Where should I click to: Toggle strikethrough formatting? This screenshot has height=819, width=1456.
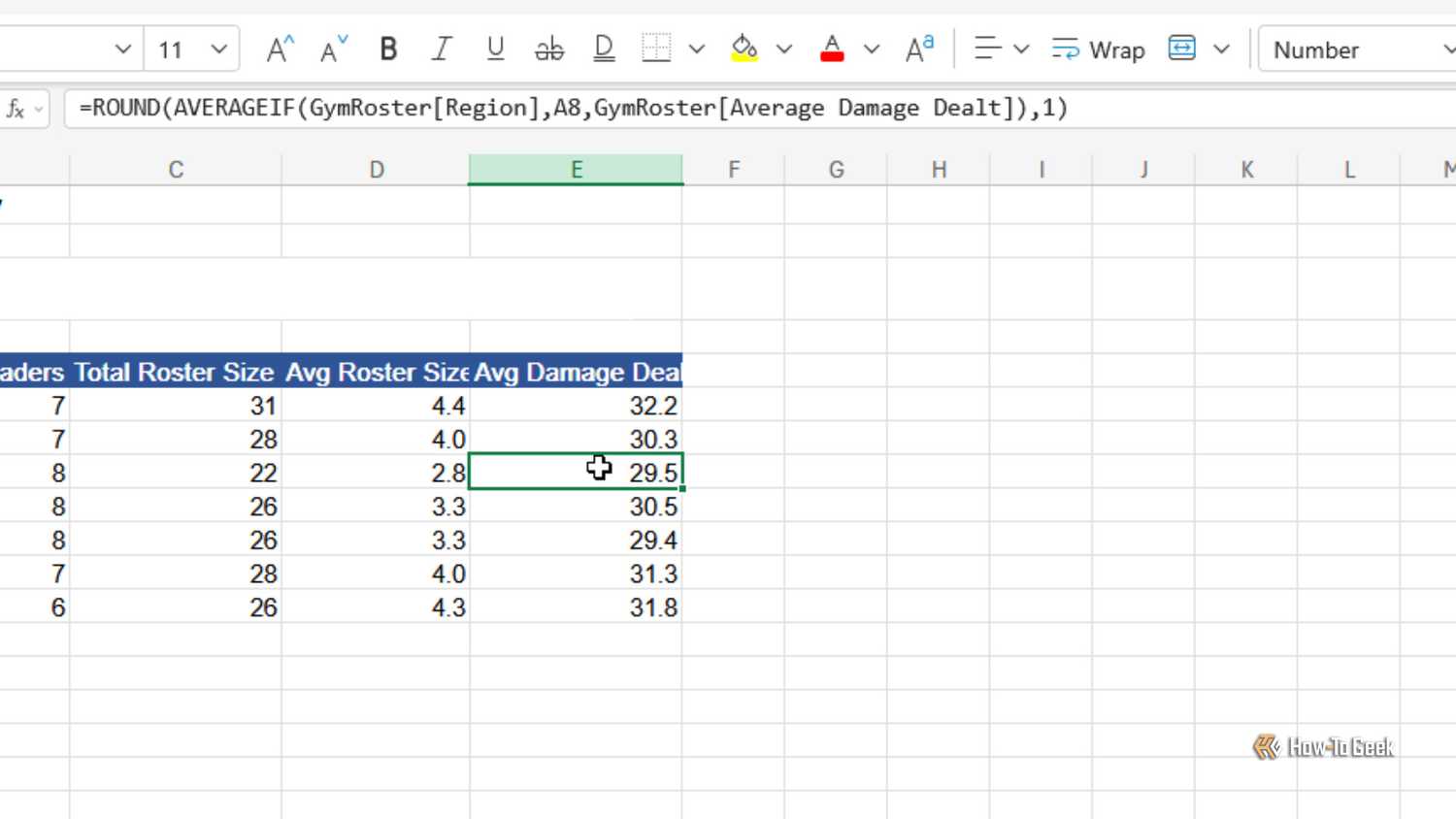(x=549, y=49)
